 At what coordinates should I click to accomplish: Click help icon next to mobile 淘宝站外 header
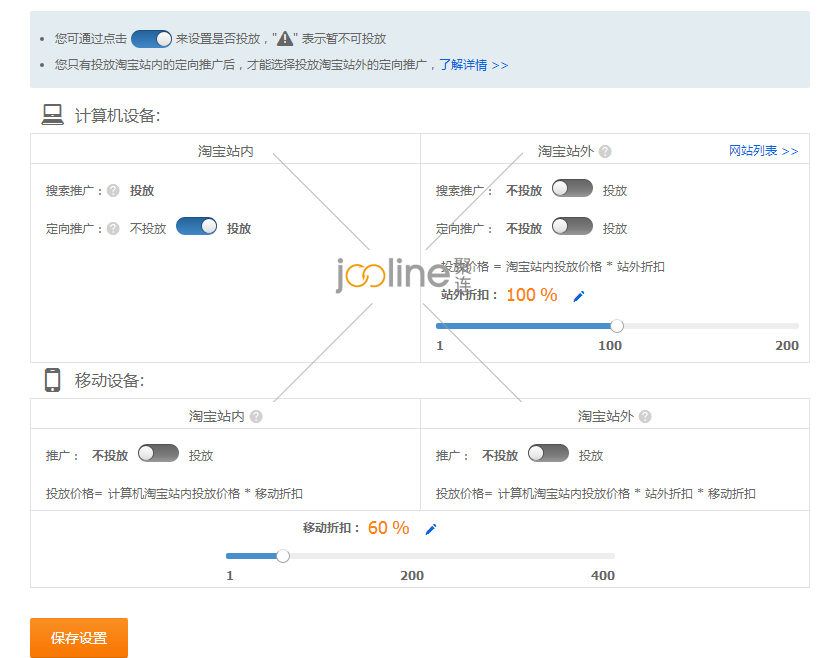(x=645, y=416)
